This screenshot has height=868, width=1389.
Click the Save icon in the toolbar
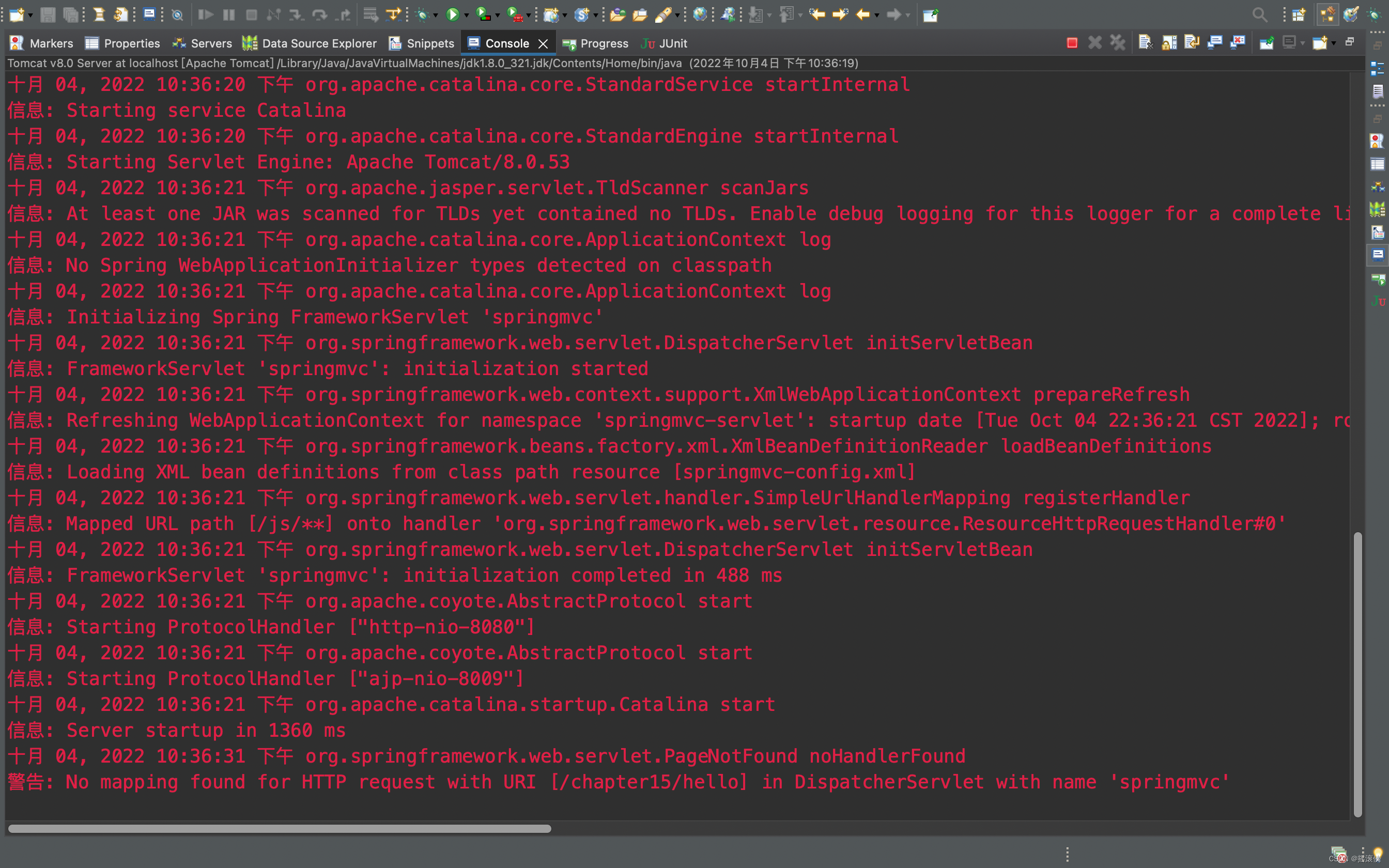48,14
